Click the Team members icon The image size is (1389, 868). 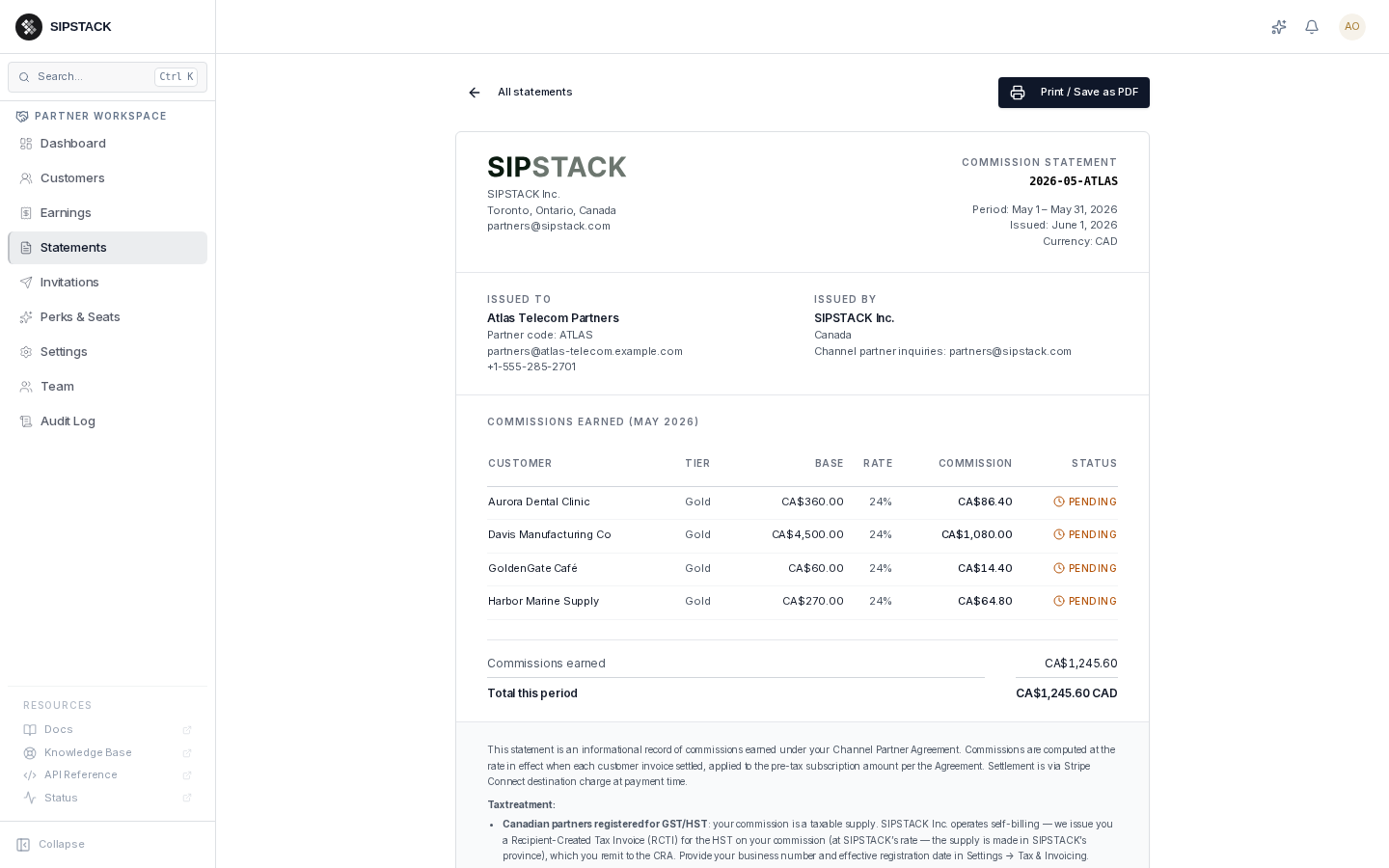point(26,387)
